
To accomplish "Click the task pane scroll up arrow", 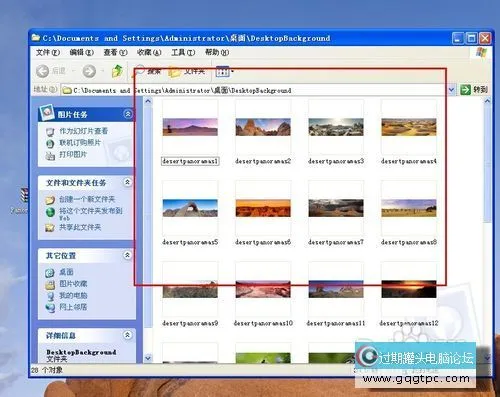I will [148, 101].
